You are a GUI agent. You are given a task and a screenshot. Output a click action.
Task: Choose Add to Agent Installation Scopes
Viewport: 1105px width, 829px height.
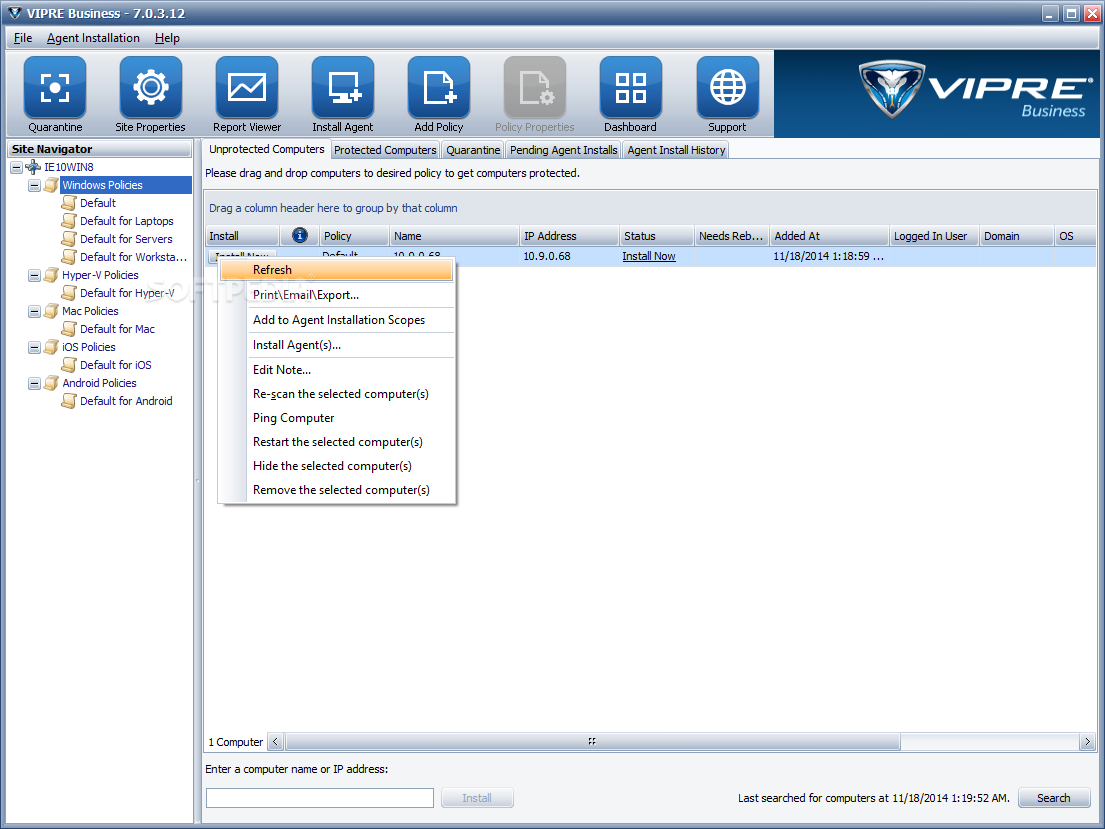[336, 320]
